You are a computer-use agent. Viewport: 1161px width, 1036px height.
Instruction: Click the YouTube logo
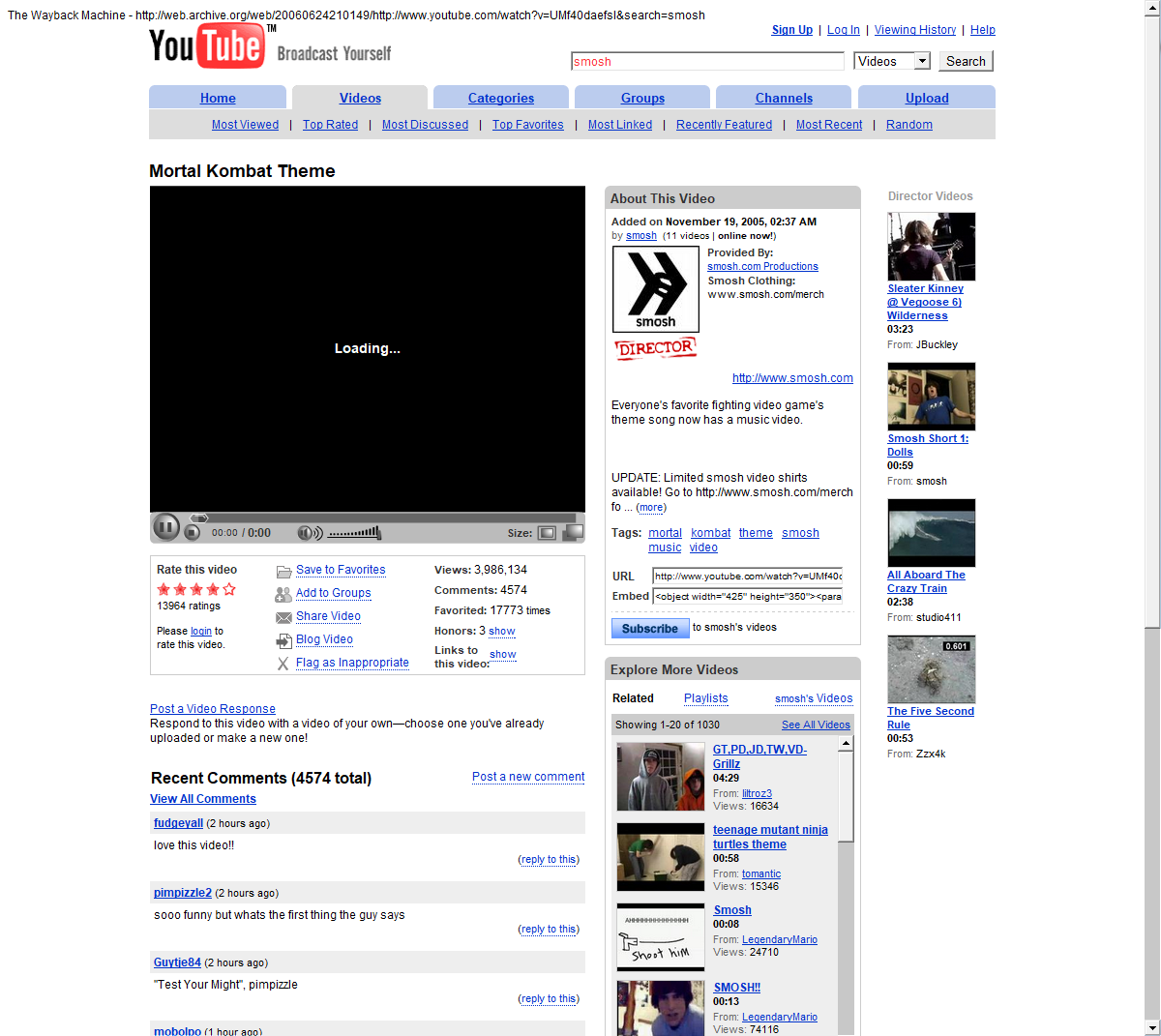tap(206, 46)
